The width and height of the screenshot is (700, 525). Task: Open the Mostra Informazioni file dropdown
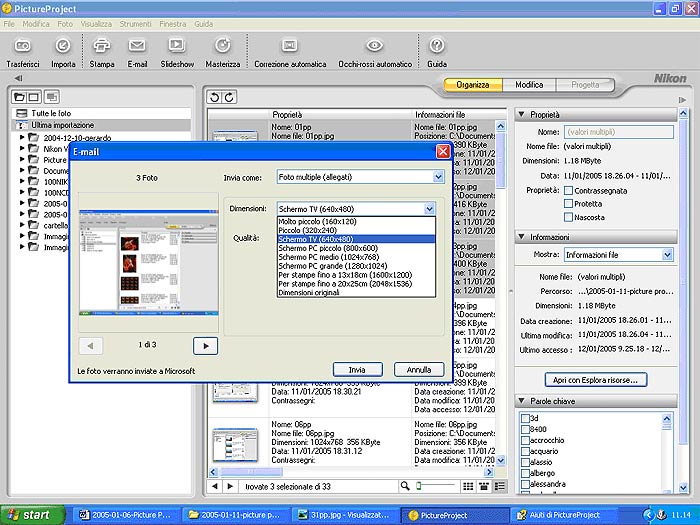point(667,254)
